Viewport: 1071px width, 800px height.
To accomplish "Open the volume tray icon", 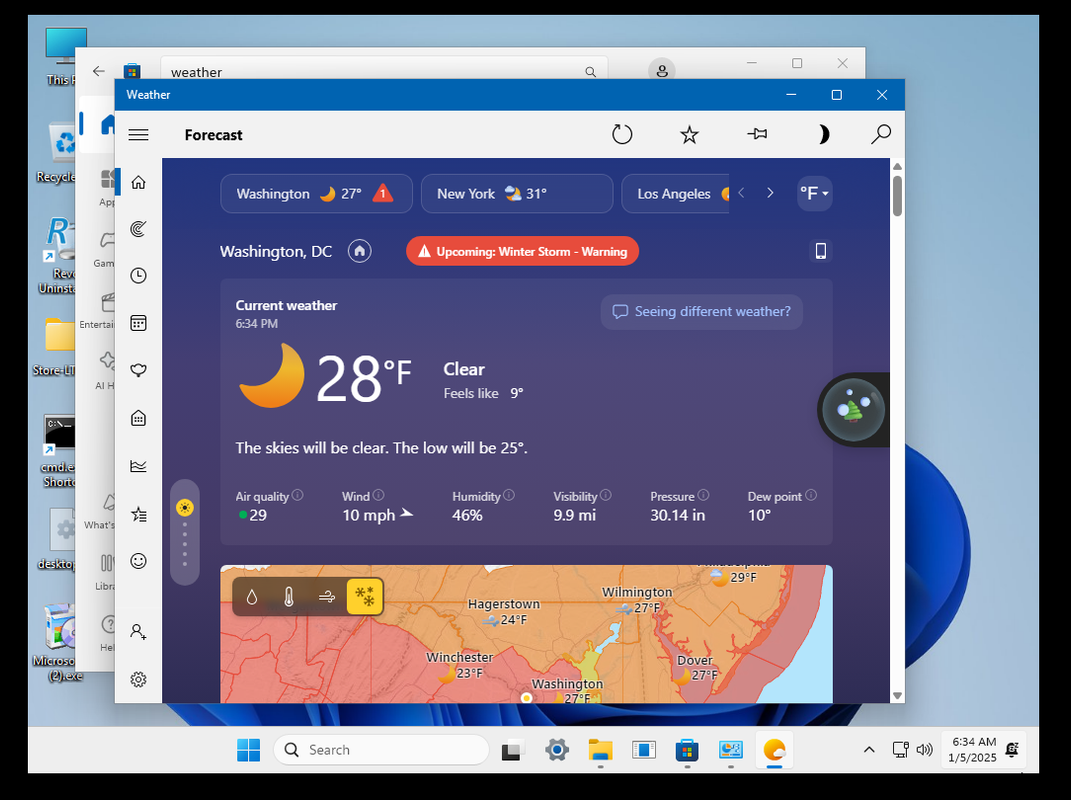I will (925, 750).
